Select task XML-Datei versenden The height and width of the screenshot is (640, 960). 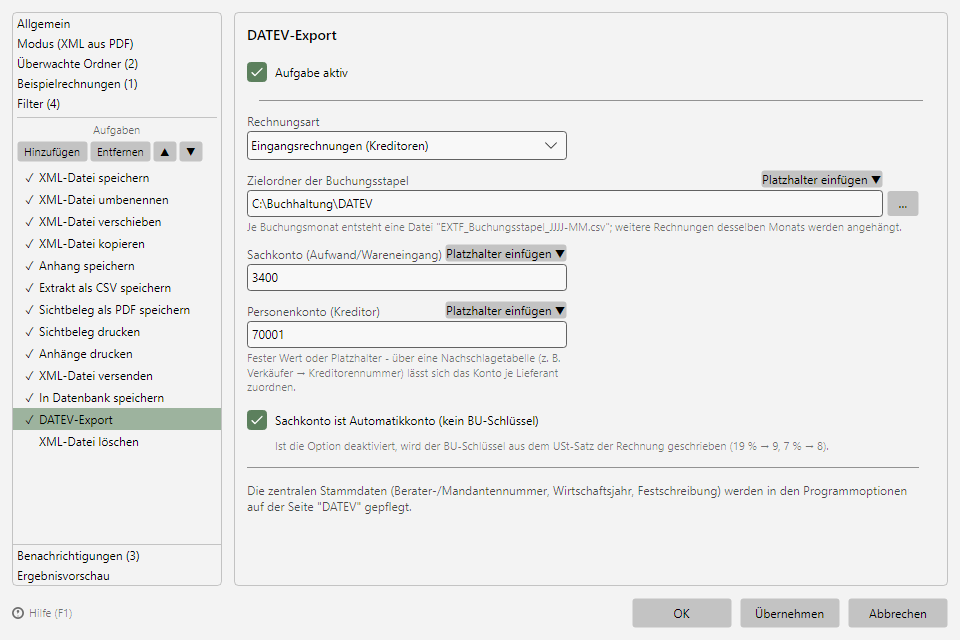coord(117,376)
